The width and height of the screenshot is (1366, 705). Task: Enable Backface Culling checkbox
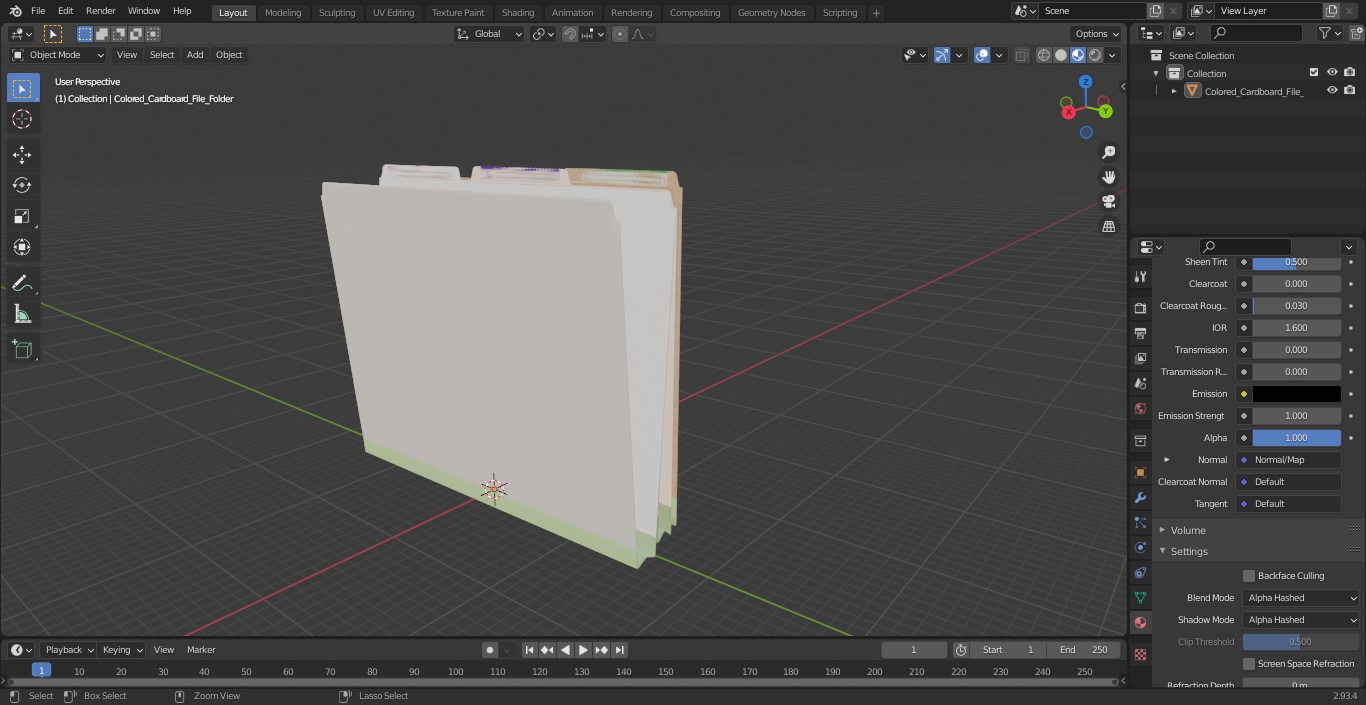[x=1249, y=576]
